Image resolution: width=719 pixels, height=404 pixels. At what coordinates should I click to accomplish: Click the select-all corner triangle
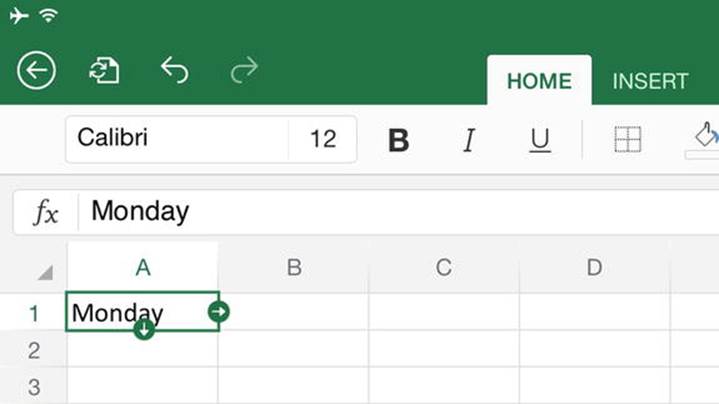[45, 272]
